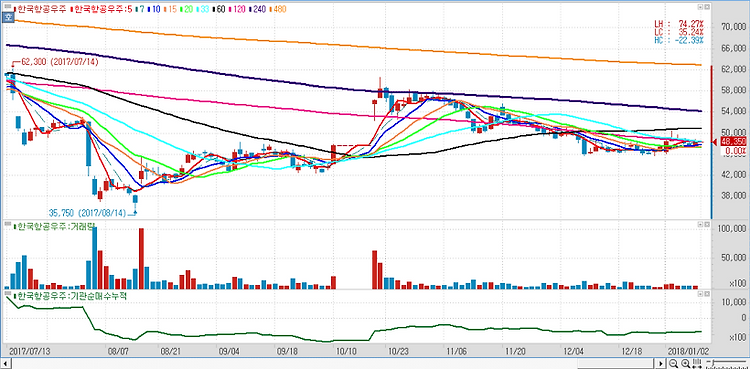
Task: Zoom in the chart with plus magnifier
Action: (x=686, y=364)
